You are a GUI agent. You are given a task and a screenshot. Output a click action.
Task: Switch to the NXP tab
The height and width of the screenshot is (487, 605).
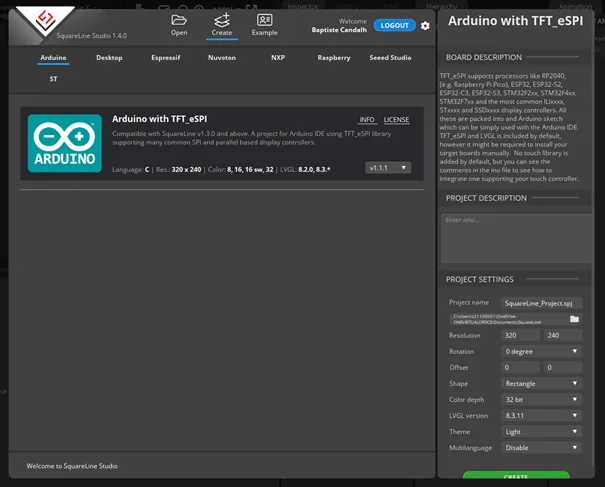278,57
